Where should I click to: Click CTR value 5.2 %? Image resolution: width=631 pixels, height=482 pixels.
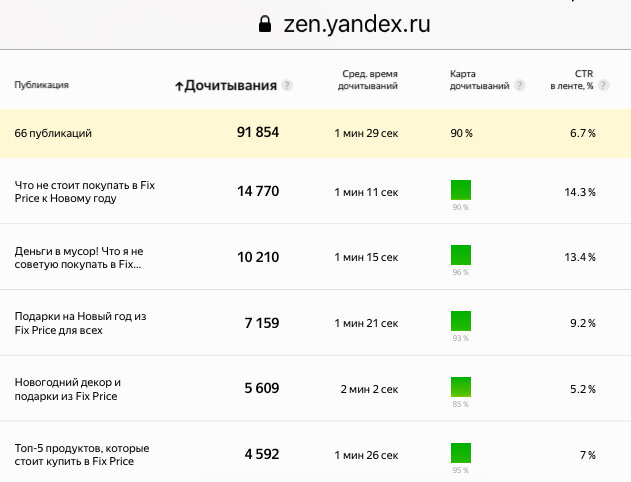pos(583,389)
